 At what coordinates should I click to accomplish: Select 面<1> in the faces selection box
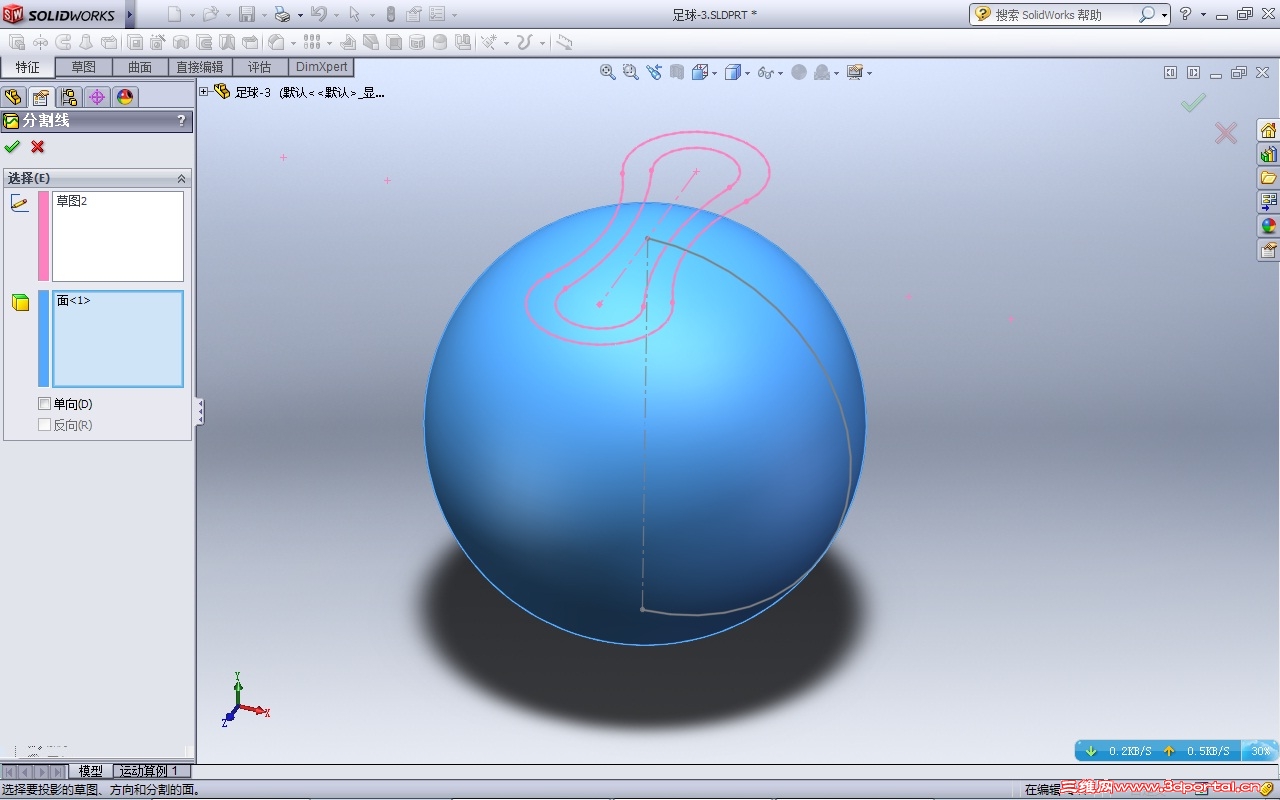tap(74, 300)
